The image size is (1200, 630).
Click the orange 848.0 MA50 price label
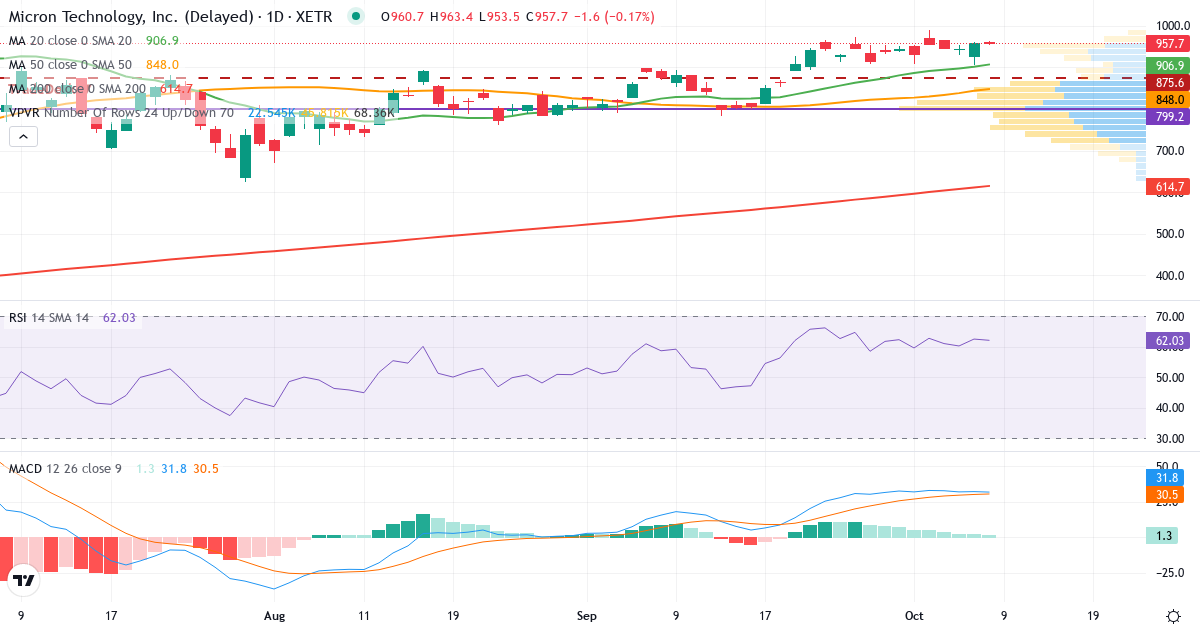point(1169,99)
